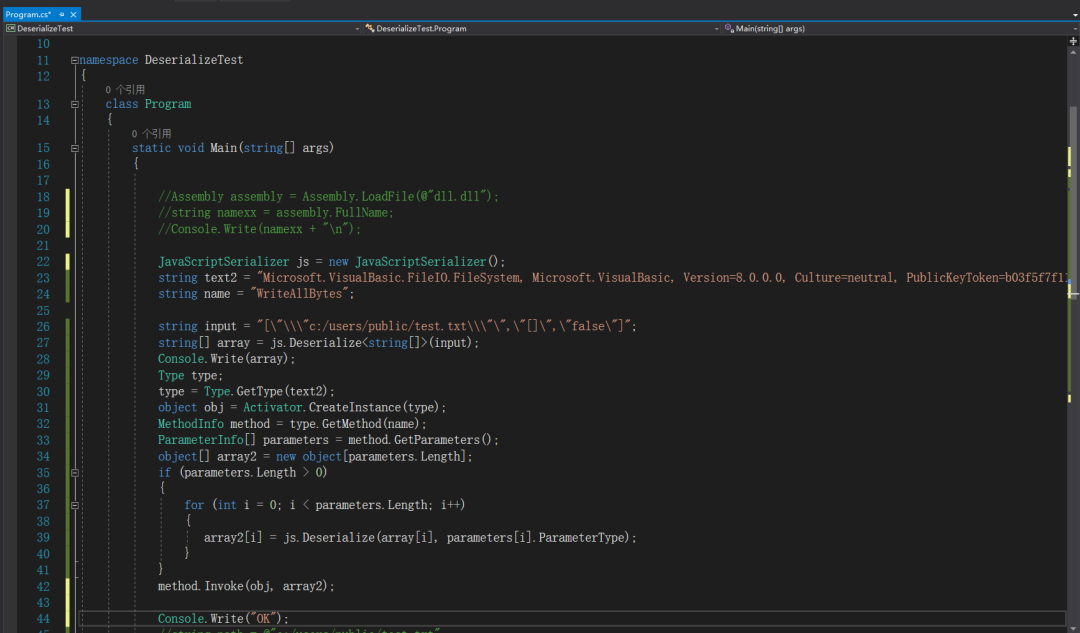Open references link above static void Main
The width and height of the screenshot is (1080, 633).
click(x=151, y=134)
